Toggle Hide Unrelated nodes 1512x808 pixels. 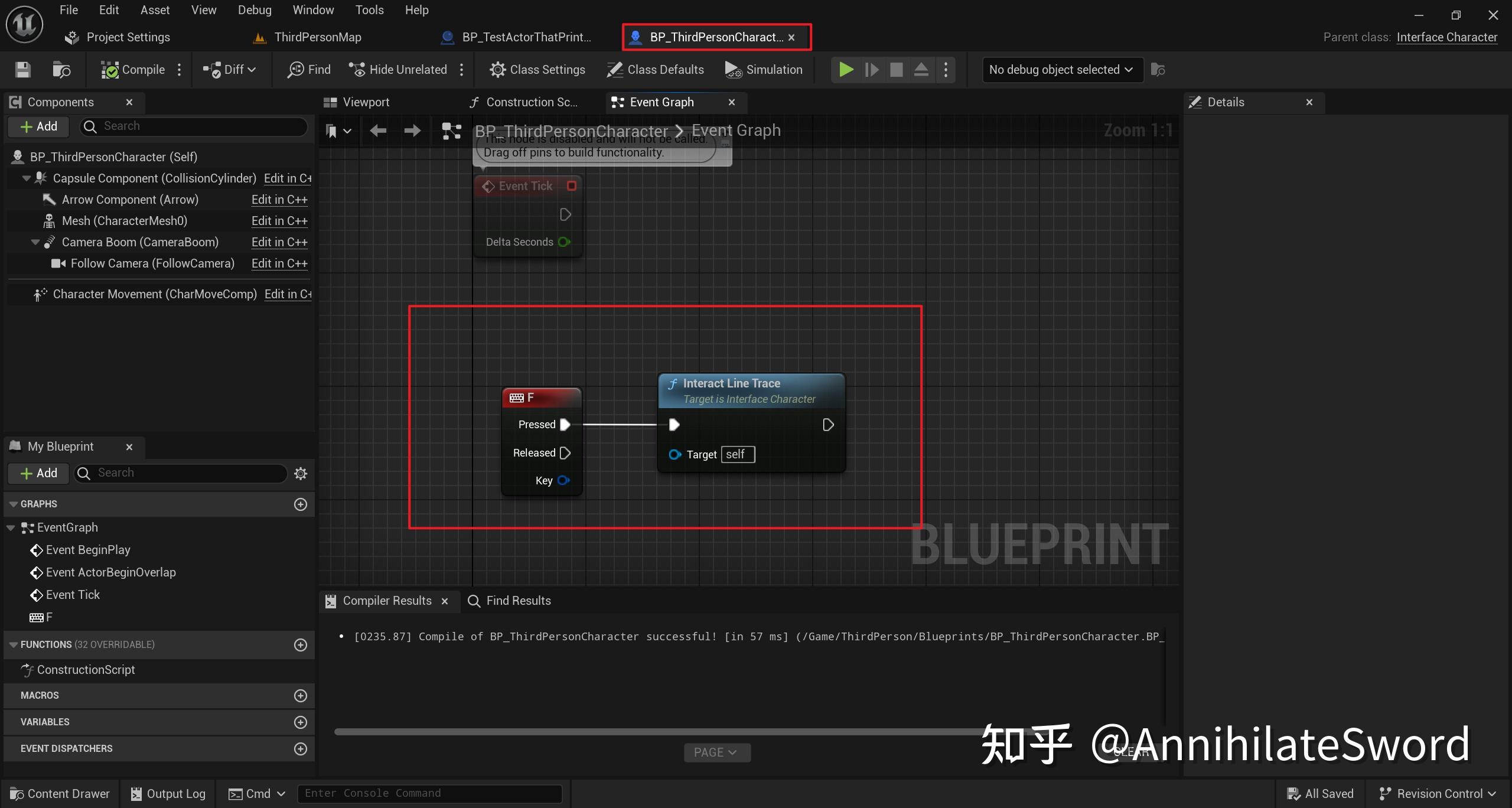398,70
